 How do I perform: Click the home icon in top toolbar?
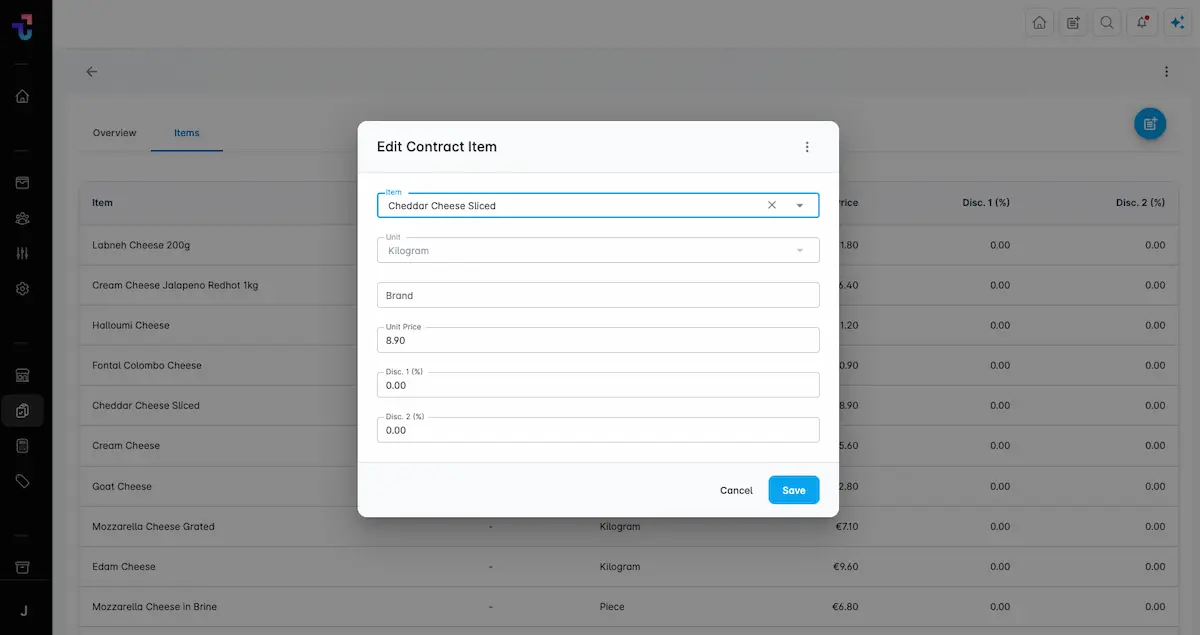pyautogui.click(x=1040, y=22)
